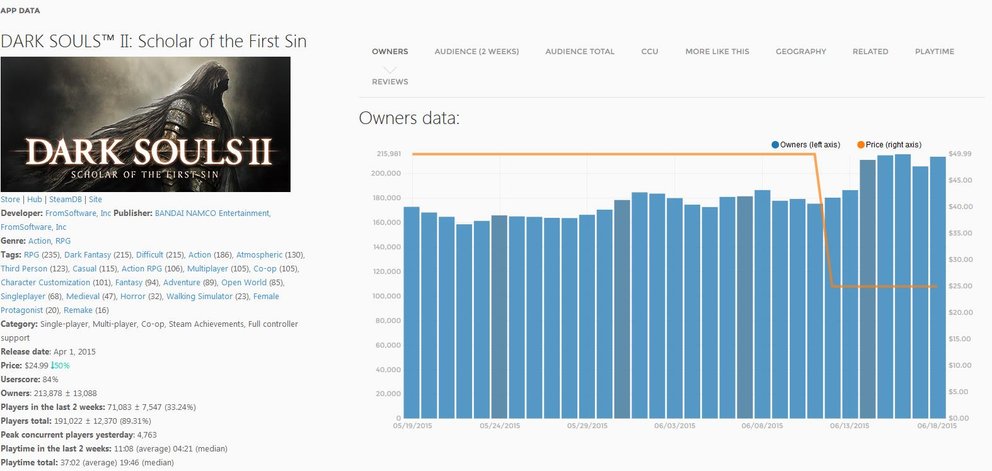Click the 06/13/2015 date axis label
Screen dimensions: 992x471
pyautogui.click(x=850, y=426)
